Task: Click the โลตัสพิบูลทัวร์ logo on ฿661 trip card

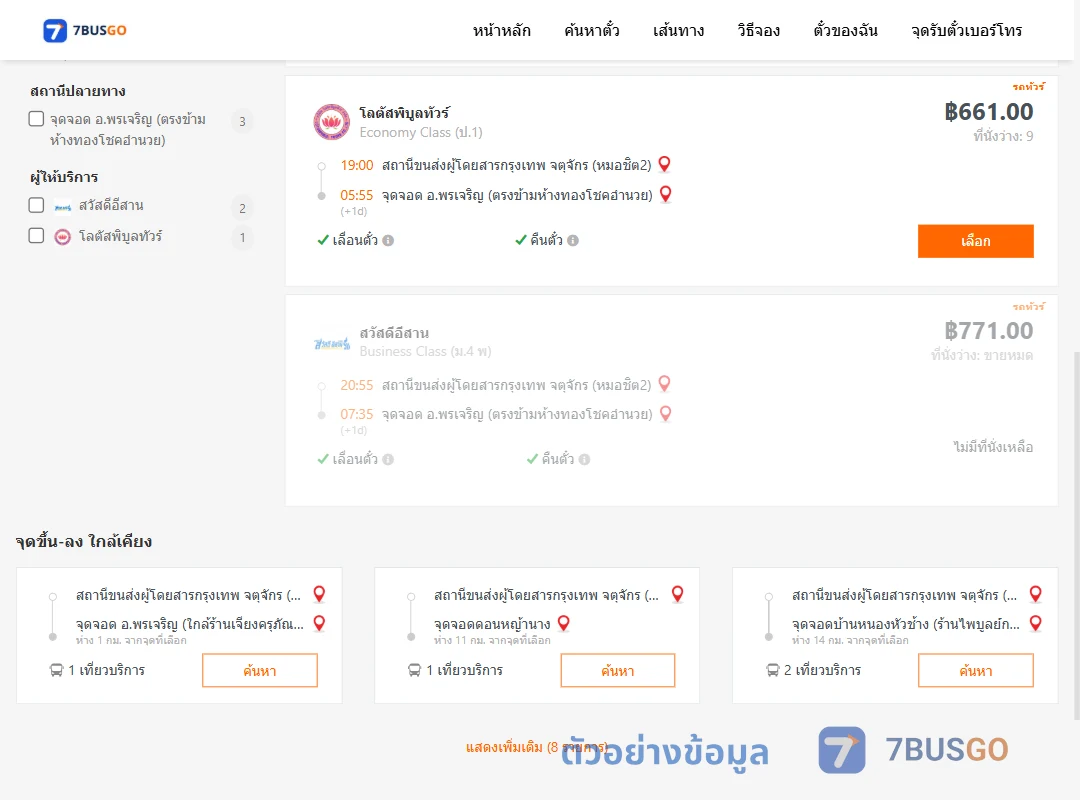Action: coord(331,122)
